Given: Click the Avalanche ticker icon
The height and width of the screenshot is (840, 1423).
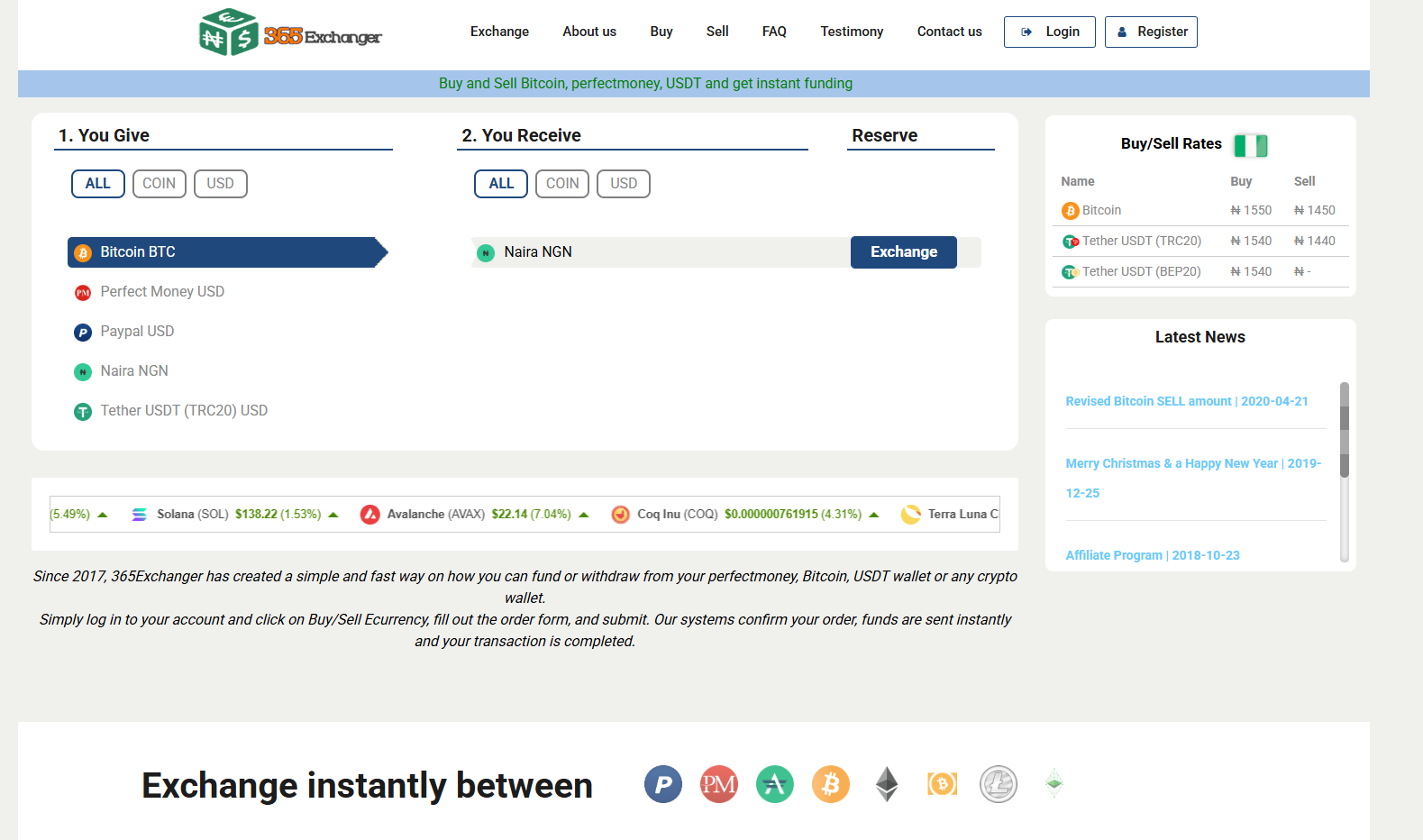Looking at the screenshot, I should pos(370,515).
